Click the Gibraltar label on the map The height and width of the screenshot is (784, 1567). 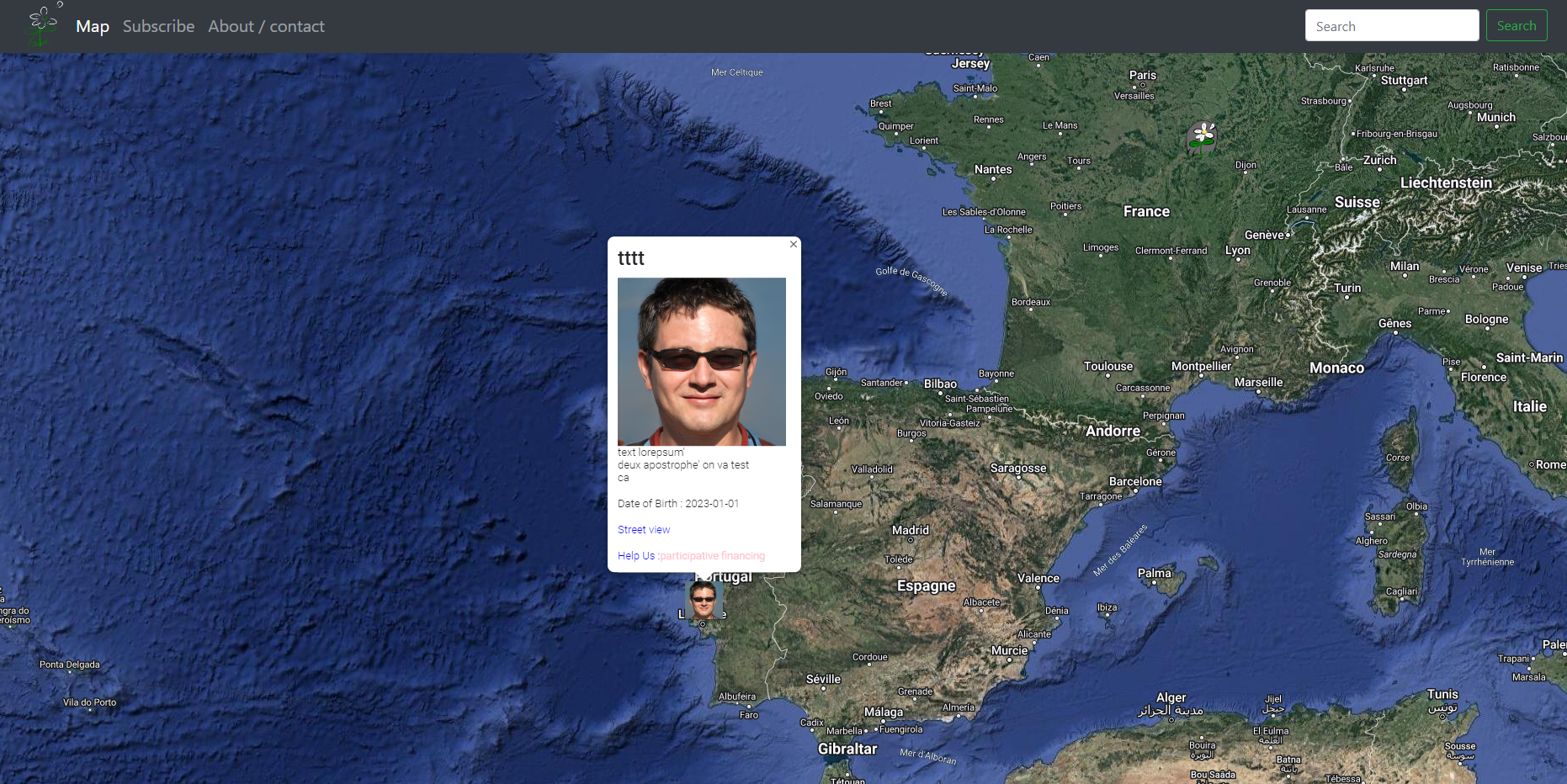[847, 749]
